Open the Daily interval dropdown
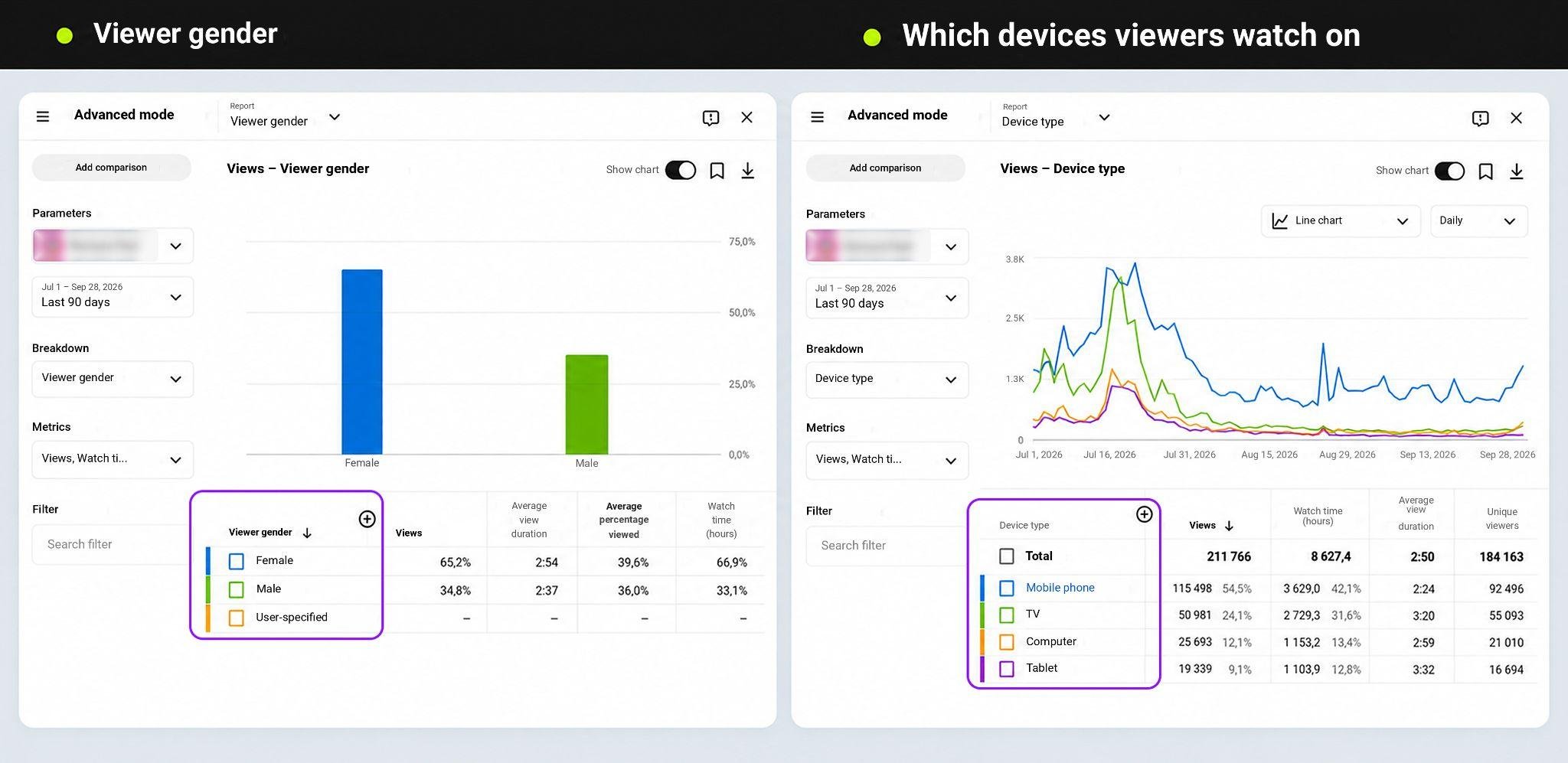The width and height of the screenshot is (1568, 763). coord(1478,221)
